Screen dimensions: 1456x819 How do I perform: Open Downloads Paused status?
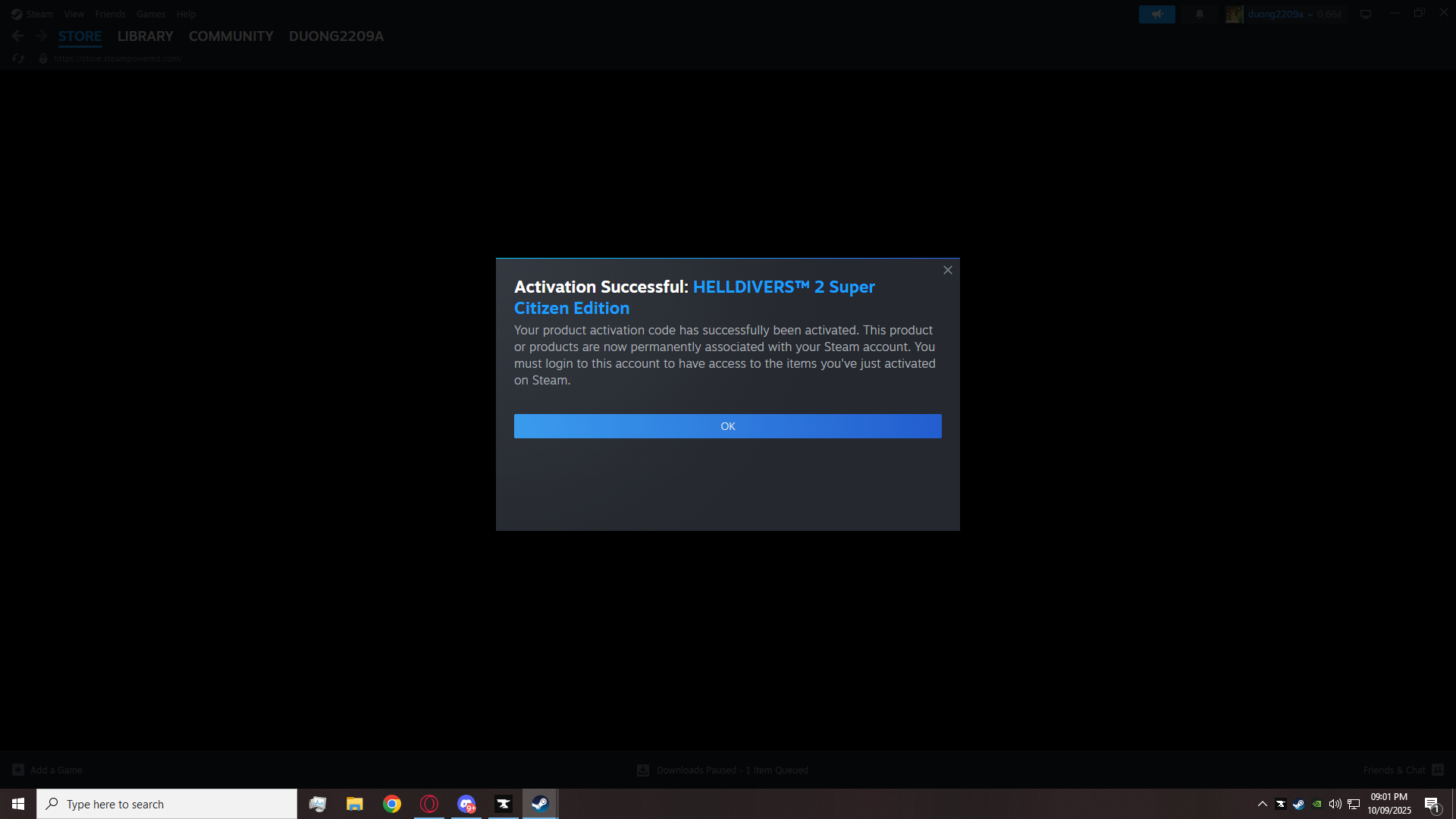point(723,770)
